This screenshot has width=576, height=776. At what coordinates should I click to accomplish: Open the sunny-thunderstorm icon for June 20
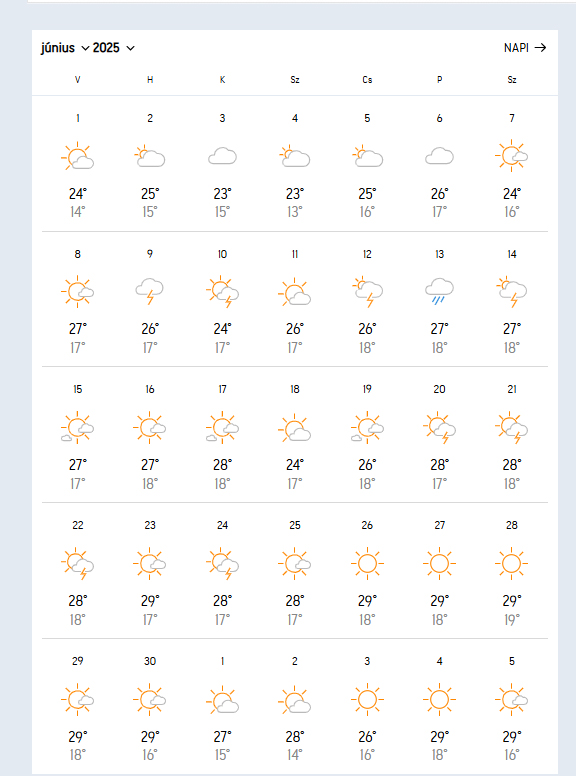439,428
